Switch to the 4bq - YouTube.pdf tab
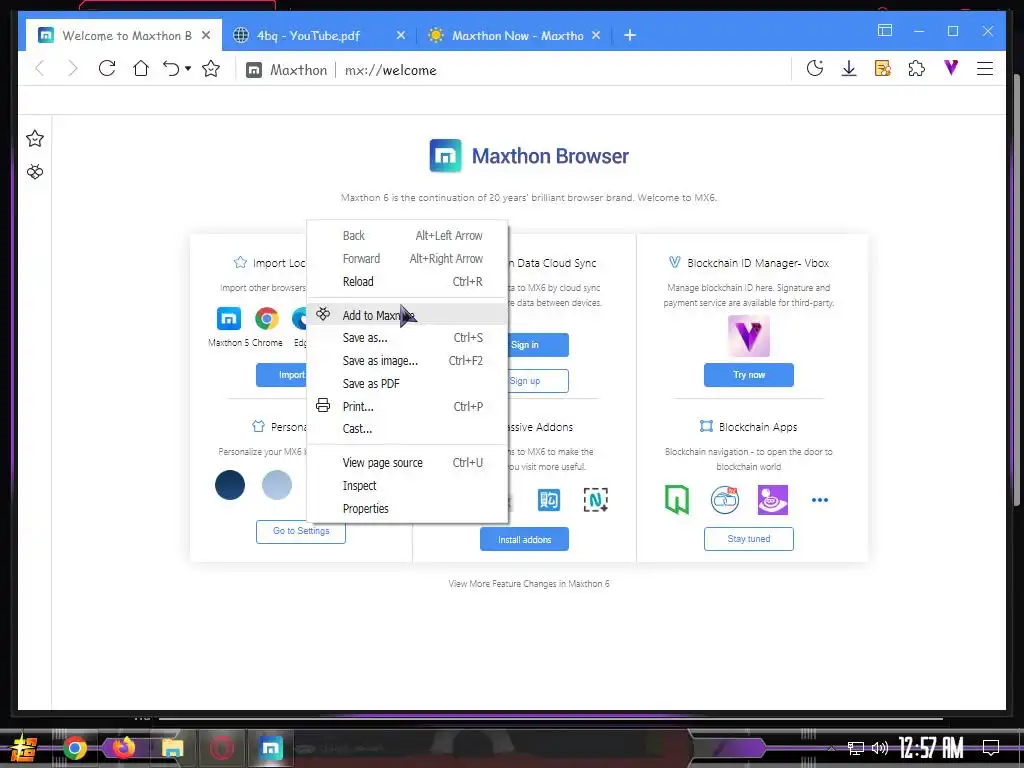 tap(320, 35)
